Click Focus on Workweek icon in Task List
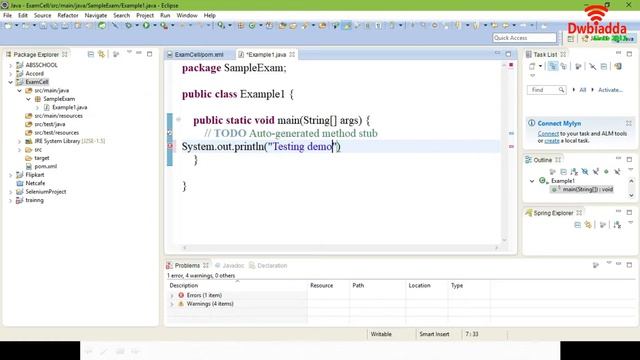 click(578, 66)
